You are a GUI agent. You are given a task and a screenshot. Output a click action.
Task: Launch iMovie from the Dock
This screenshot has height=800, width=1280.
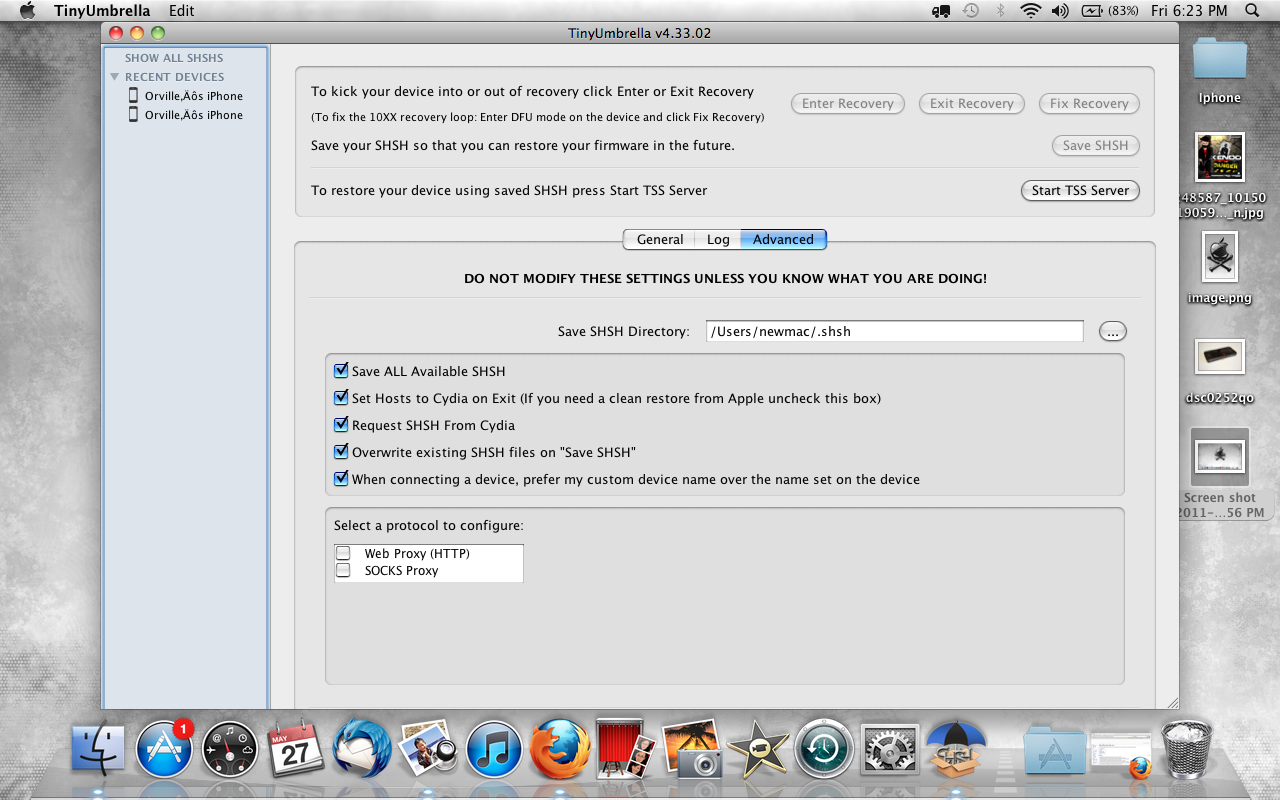(x=758, y=749)
